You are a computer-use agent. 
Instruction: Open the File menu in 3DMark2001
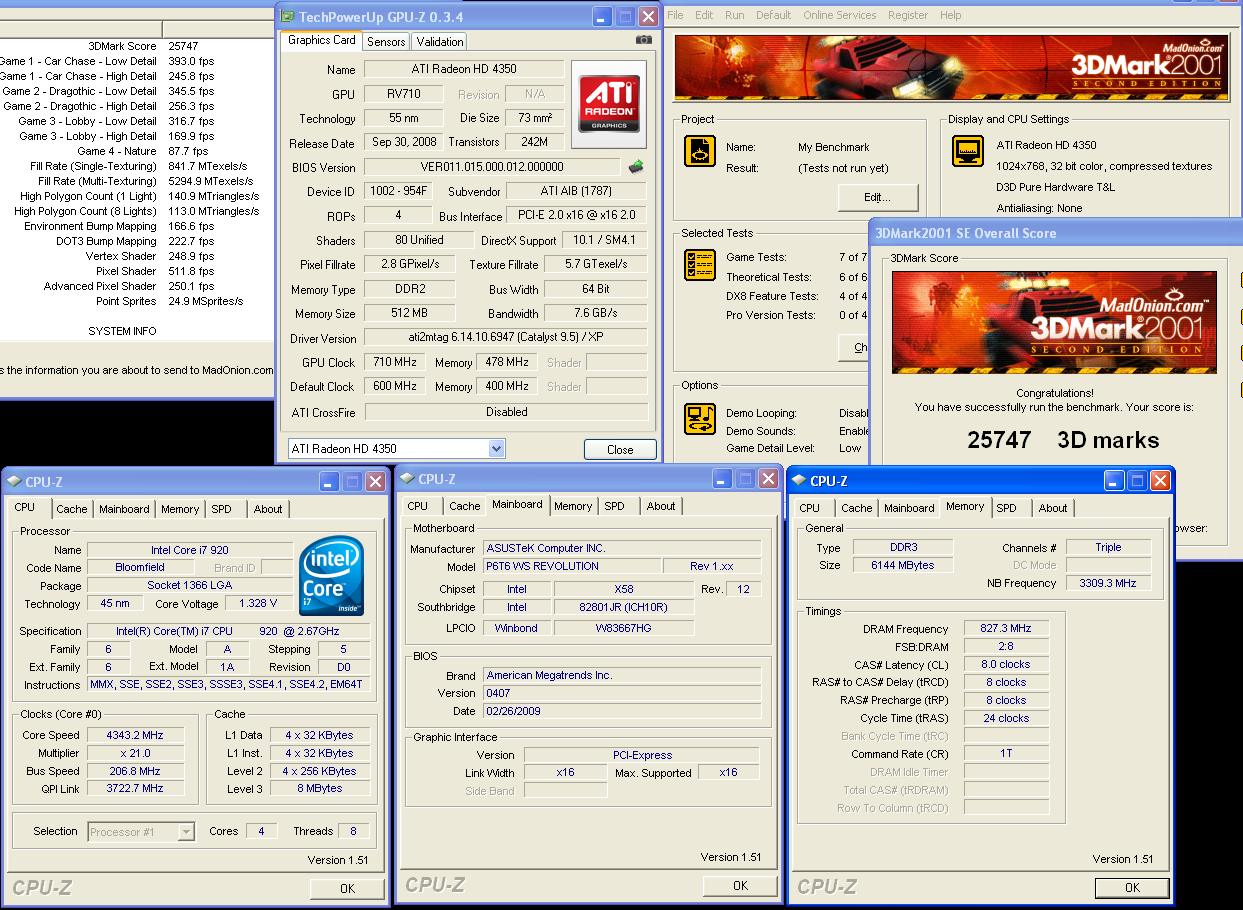[x=676, y=15]
